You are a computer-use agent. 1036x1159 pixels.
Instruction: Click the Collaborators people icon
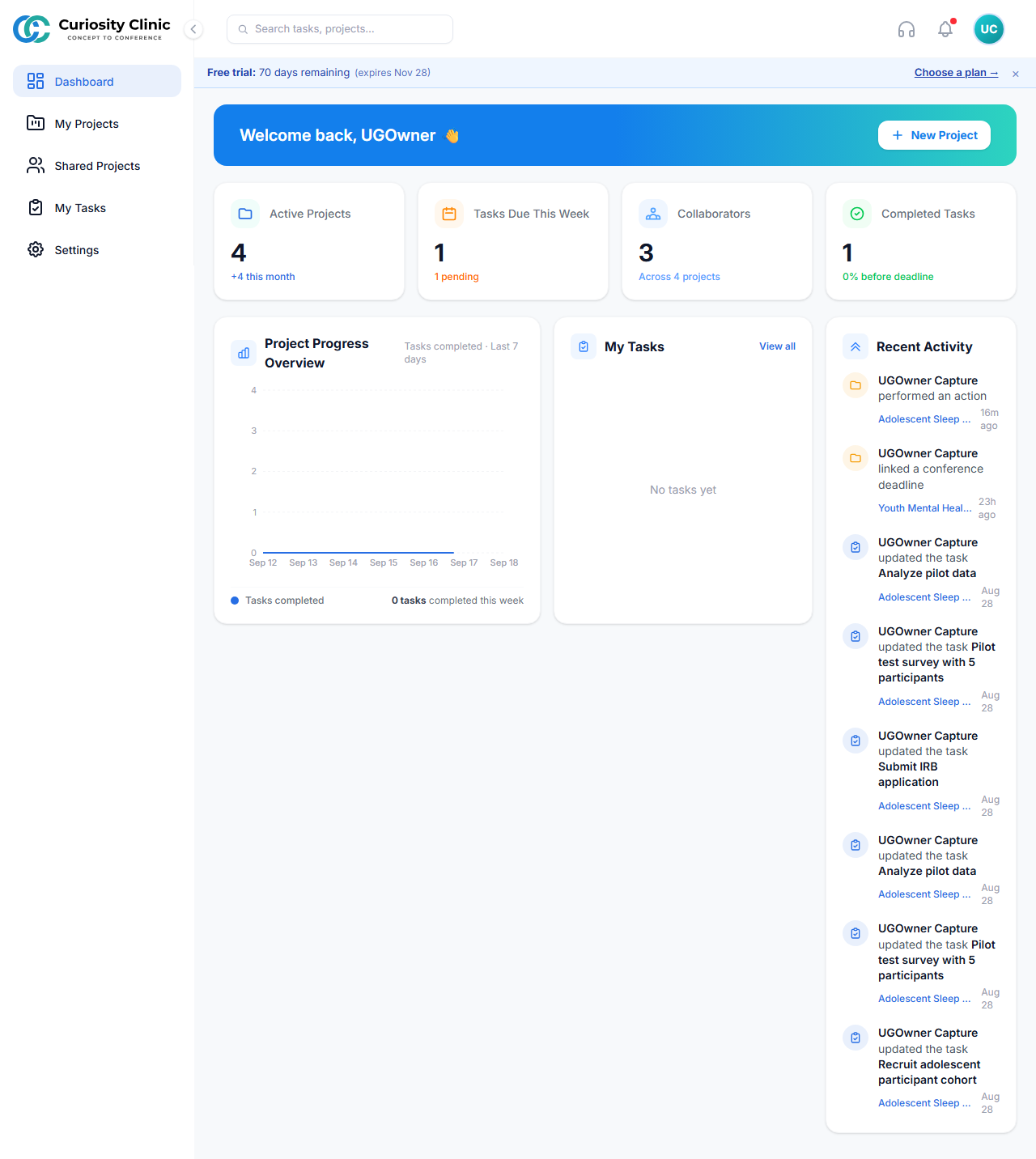653,214
